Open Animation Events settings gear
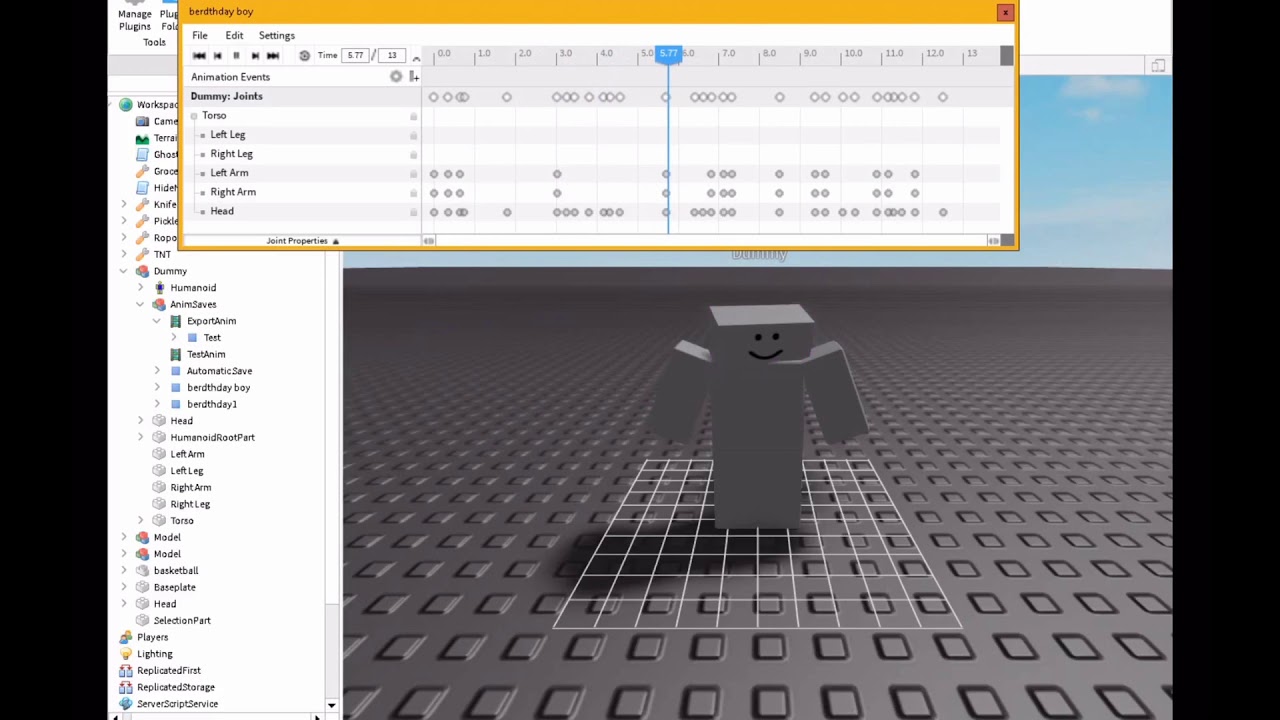Viewport: 1280px width, 720px height. 396,77
